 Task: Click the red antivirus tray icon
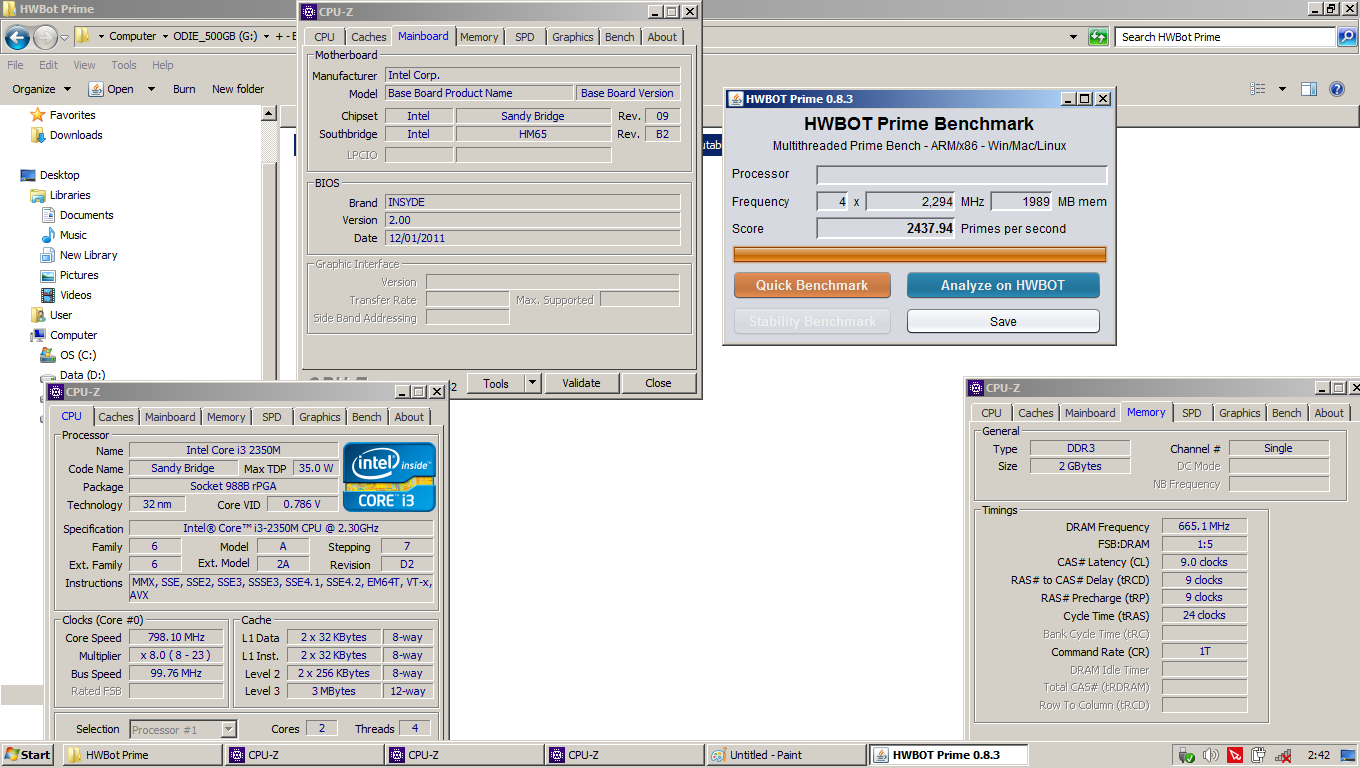click(x=1235, y=755)
